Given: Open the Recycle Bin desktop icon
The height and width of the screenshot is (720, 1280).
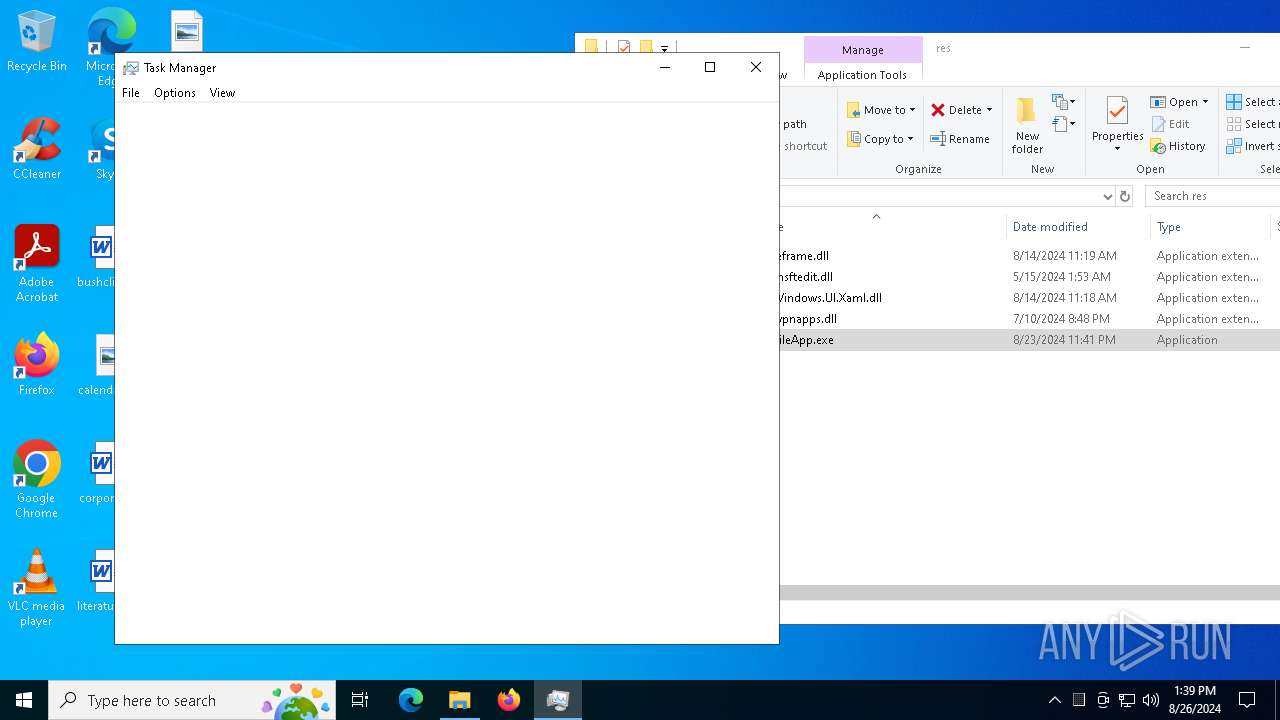Looking at the screenshot, I should (37, 42).
